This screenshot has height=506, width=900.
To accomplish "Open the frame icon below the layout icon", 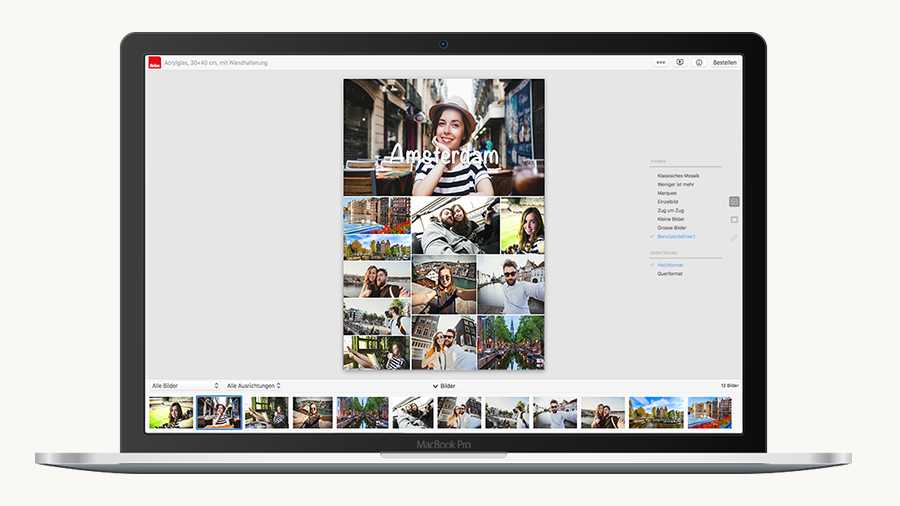I will (x=734, y=219).
